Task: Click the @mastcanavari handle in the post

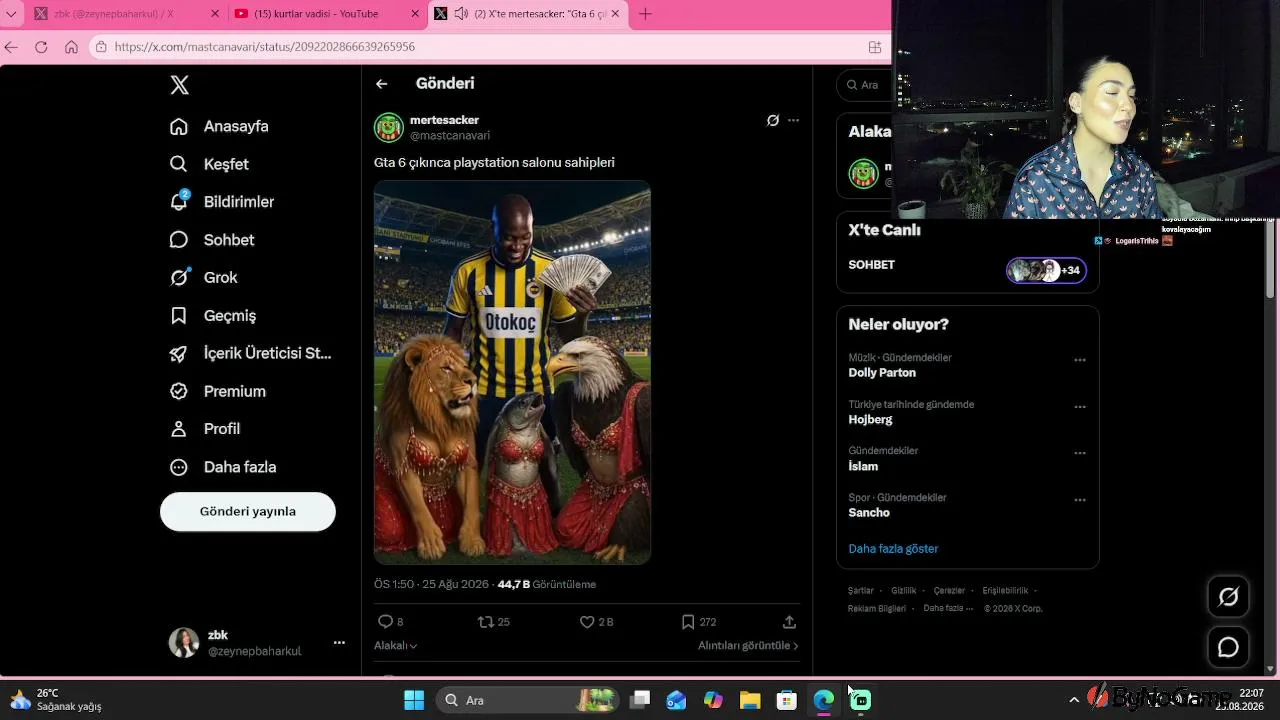Action: pyautogui.click(x=450, y=136)
